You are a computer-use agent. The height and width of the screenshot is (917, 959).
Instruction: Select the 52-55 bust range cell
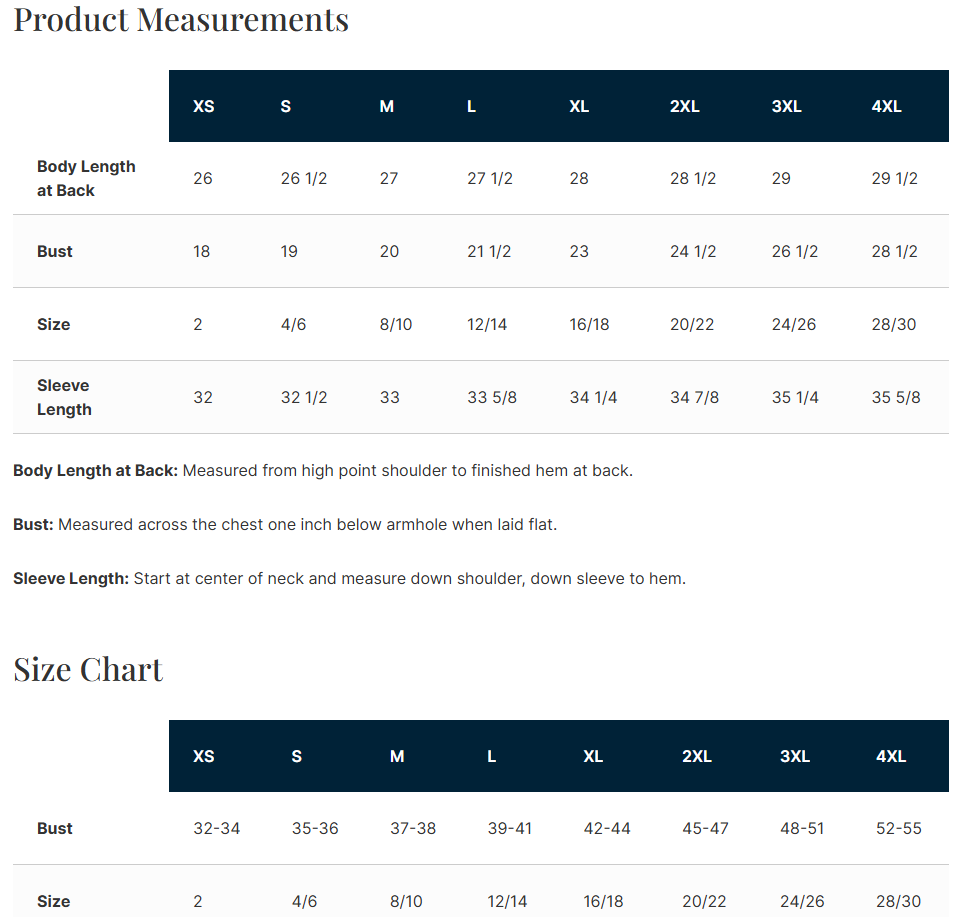tap(898, 828)
